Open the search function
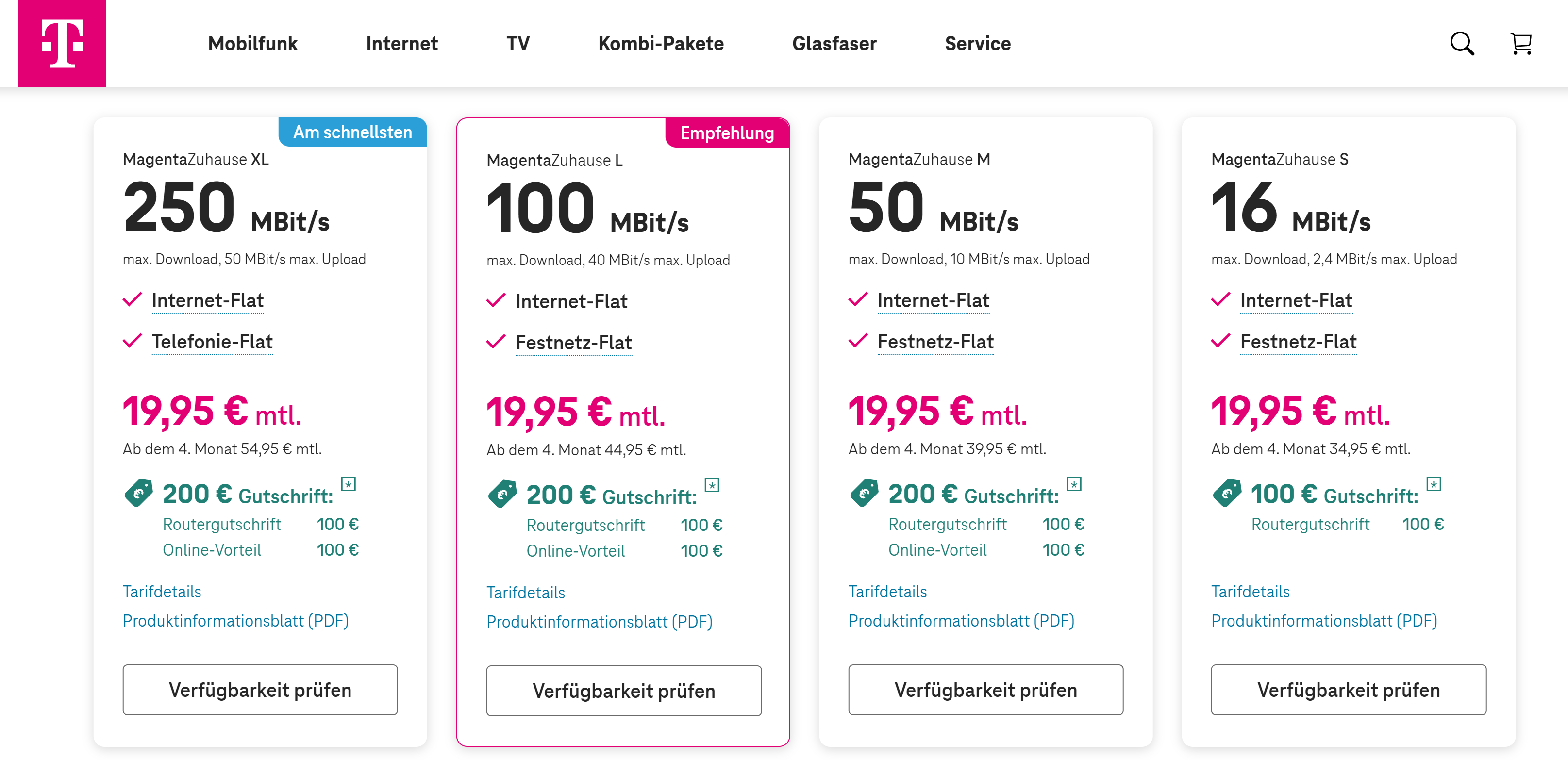 (x=1463, y=43)
